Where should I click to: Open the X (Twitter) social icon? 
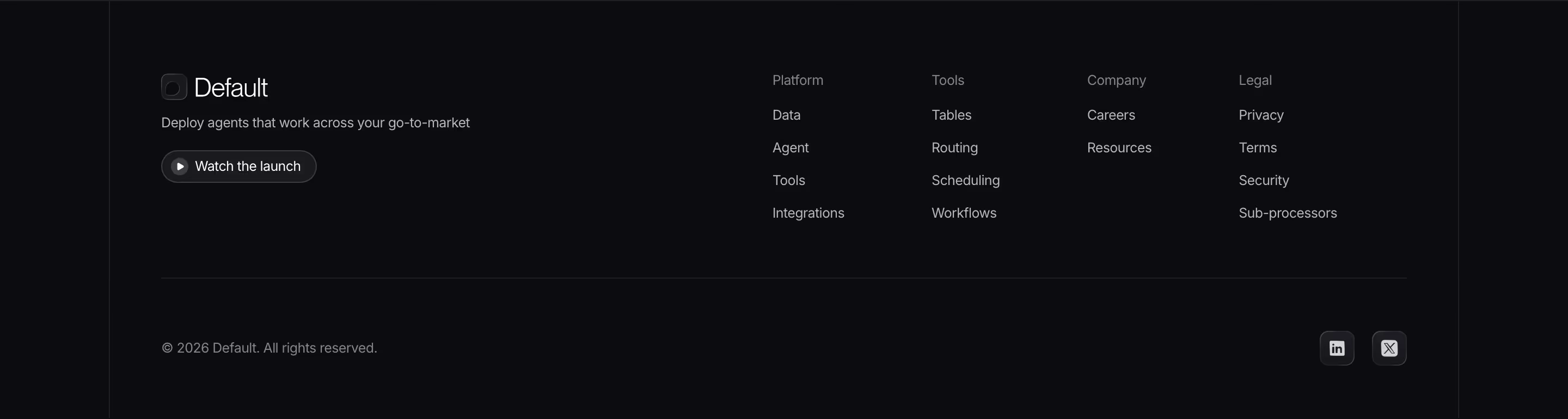click(1389, 348)
